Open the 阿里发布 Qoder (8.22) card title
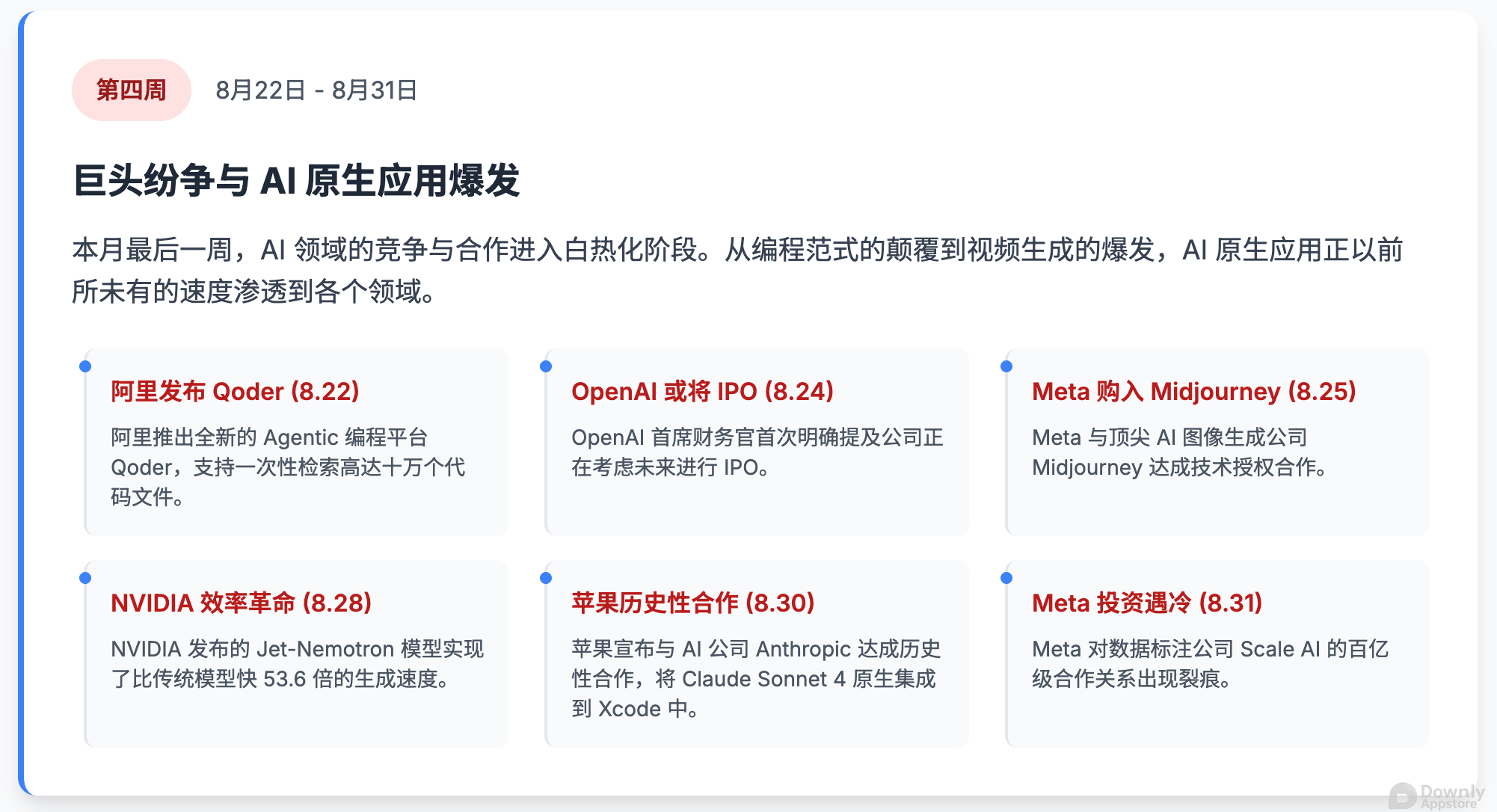 [x=235, y=391]
